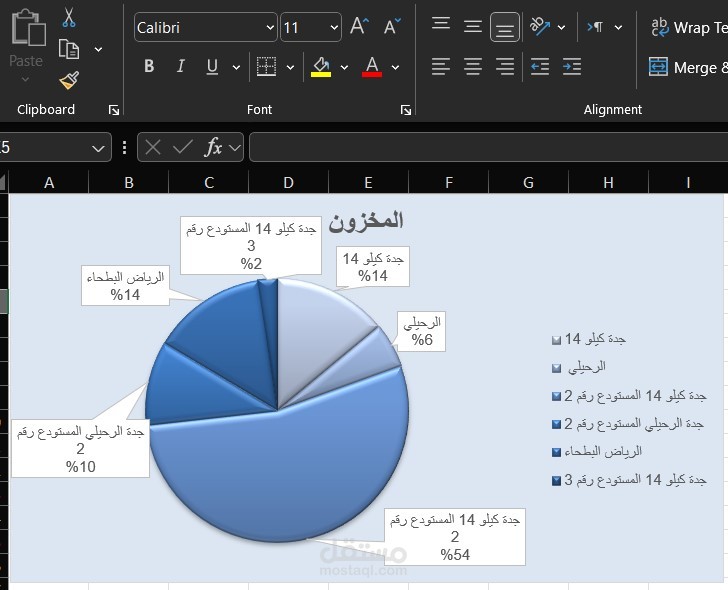Select column H header
The image size is (728, 590).
pyautogui.click(x=608, y=182)
